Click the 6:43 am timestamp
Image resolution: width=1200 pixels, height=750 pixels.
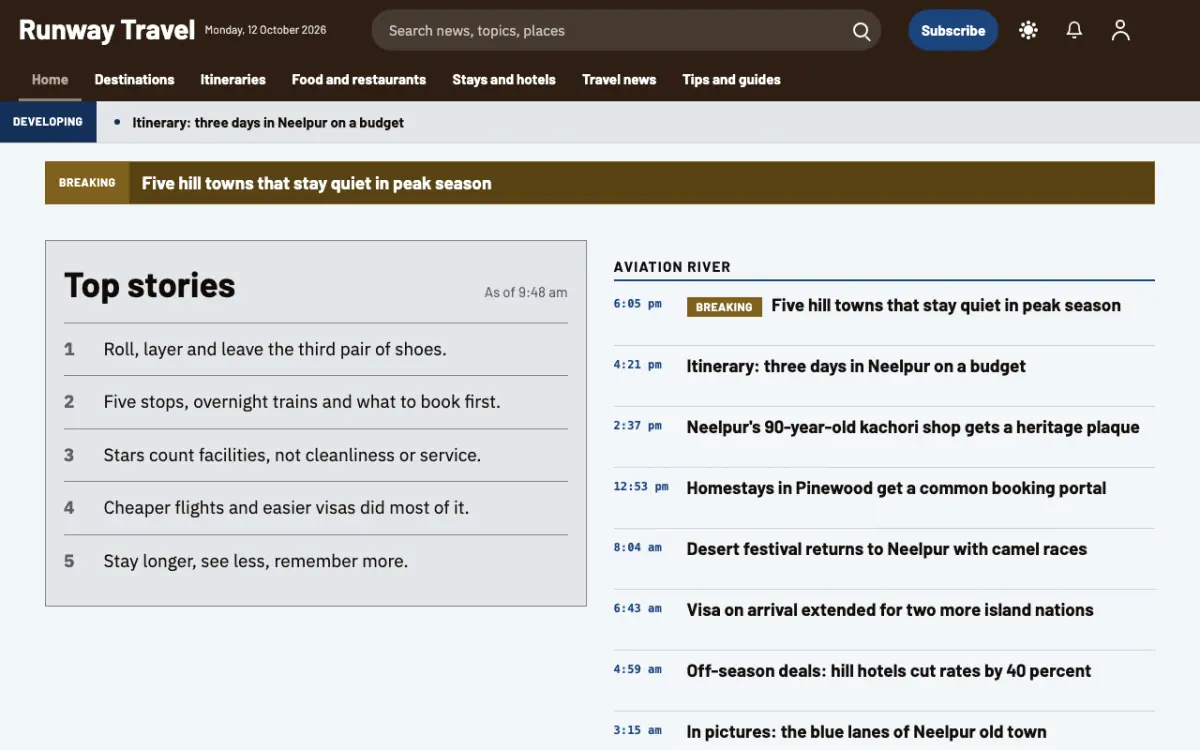(638, 608)
